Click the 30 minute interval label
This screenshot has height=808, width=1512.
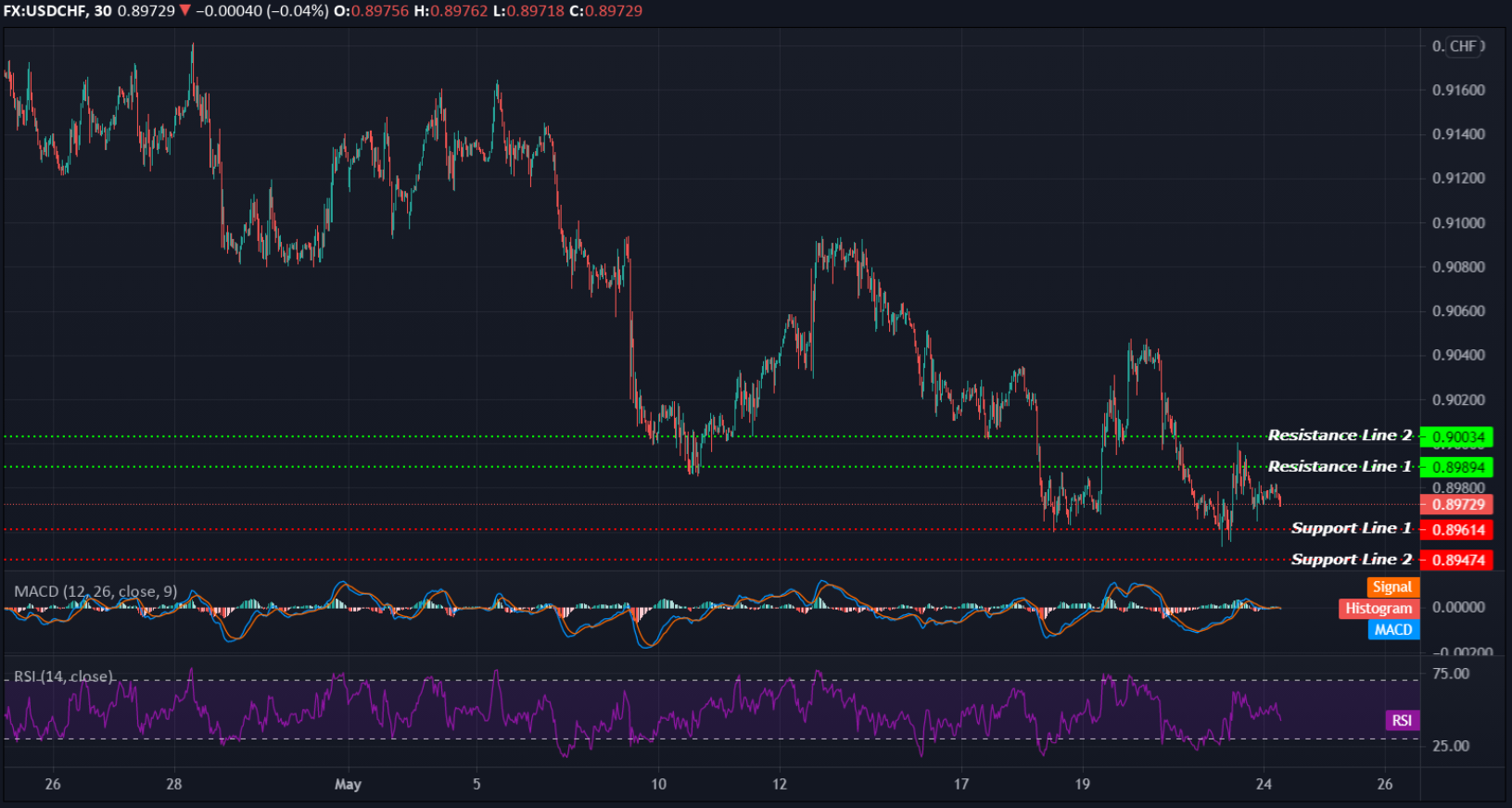tap(102, 11)
